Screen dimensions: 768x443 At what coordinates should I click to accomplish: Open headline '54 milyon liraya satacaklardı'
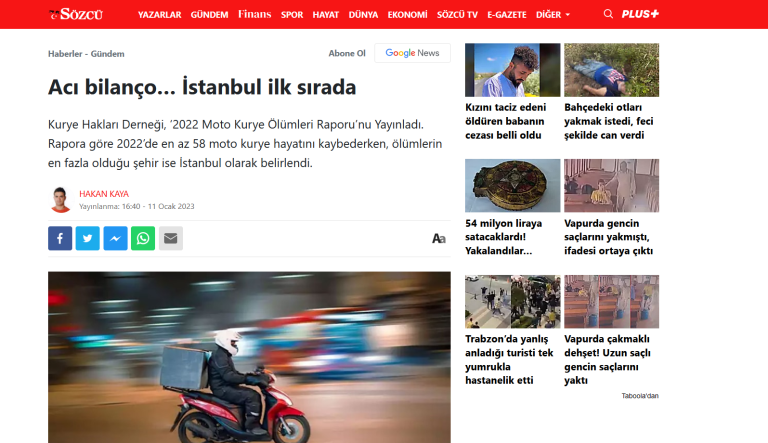(504, 237)
